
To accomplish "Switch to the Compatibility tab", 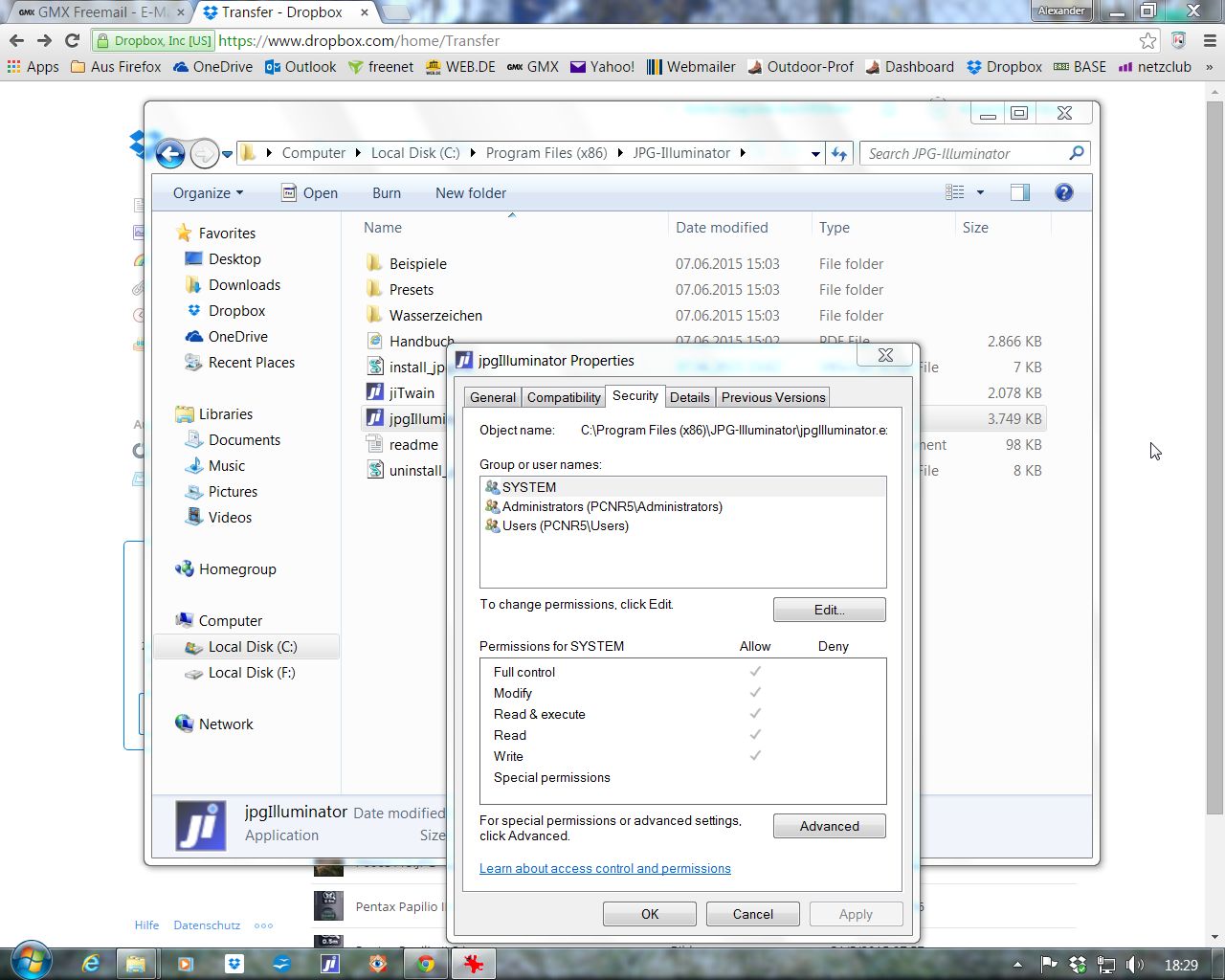I will coord(564,397).
